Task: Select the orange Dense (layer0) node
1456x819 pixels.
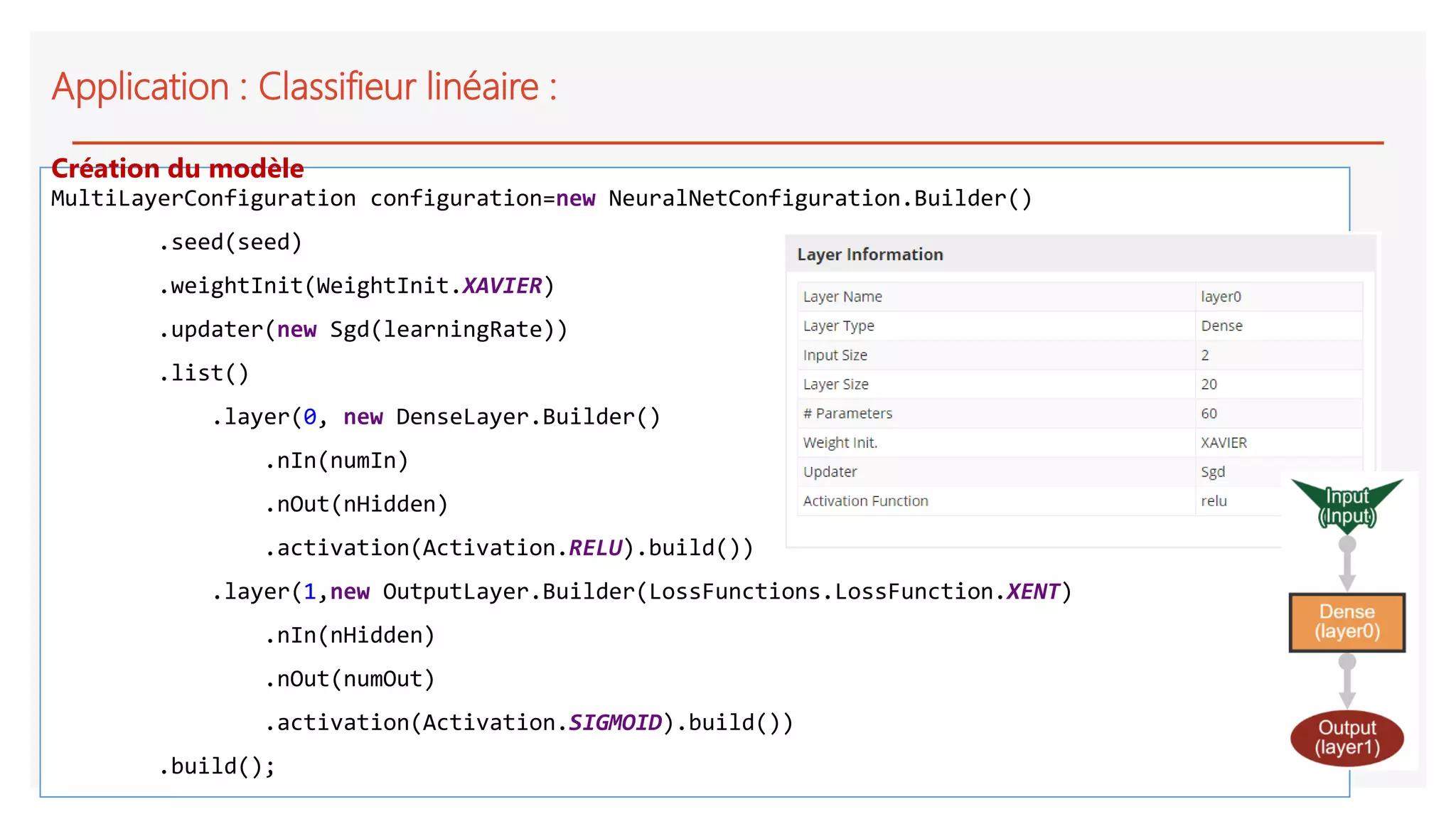Action: pyautogui.click(x=1347, y=622)
